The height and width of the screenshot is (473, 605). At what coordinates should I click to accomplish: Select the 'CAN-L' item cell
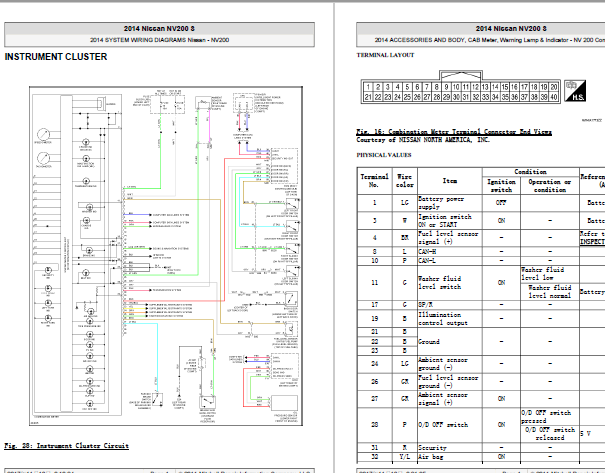click(x=450, y=261)
